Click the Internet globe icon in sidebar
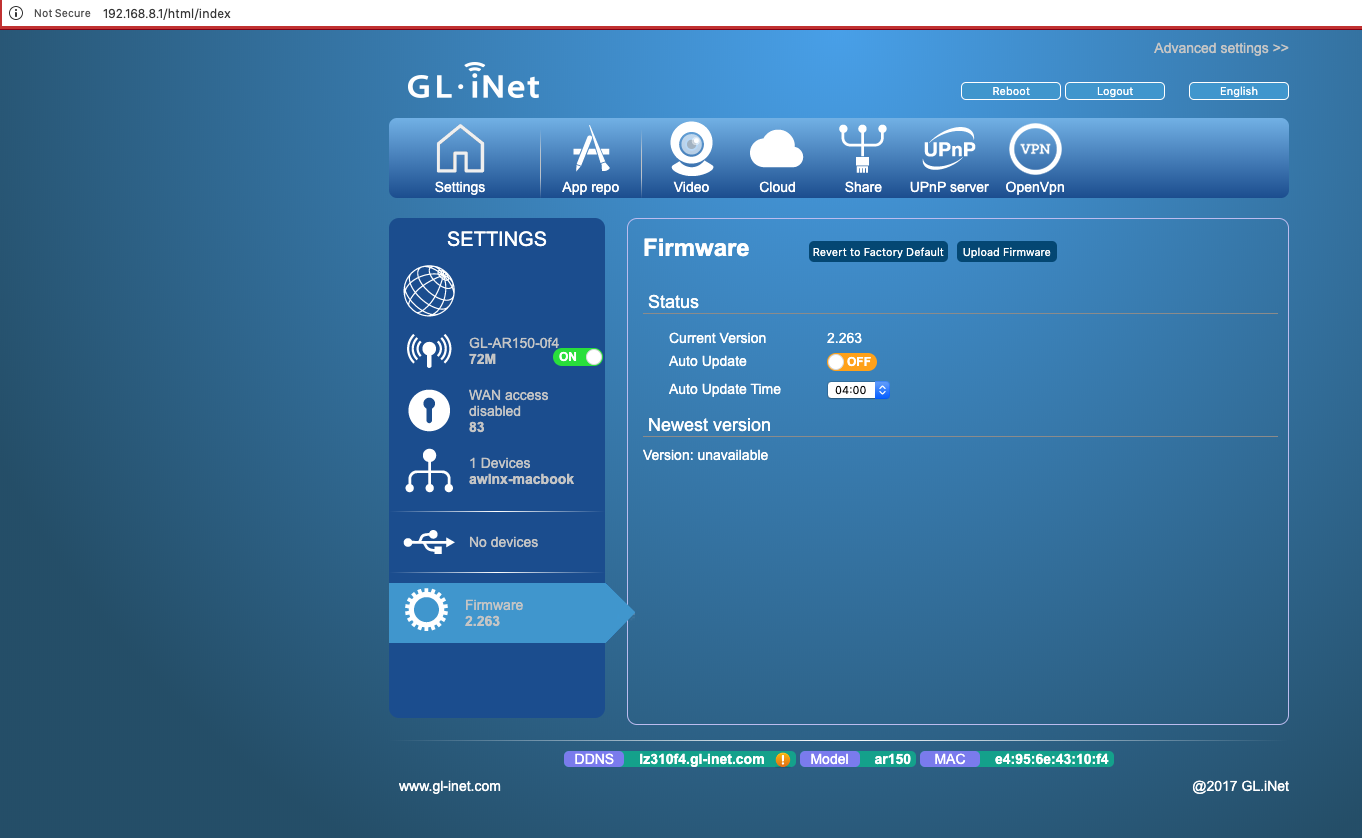 pyautogui.click(x=429, y=291)
